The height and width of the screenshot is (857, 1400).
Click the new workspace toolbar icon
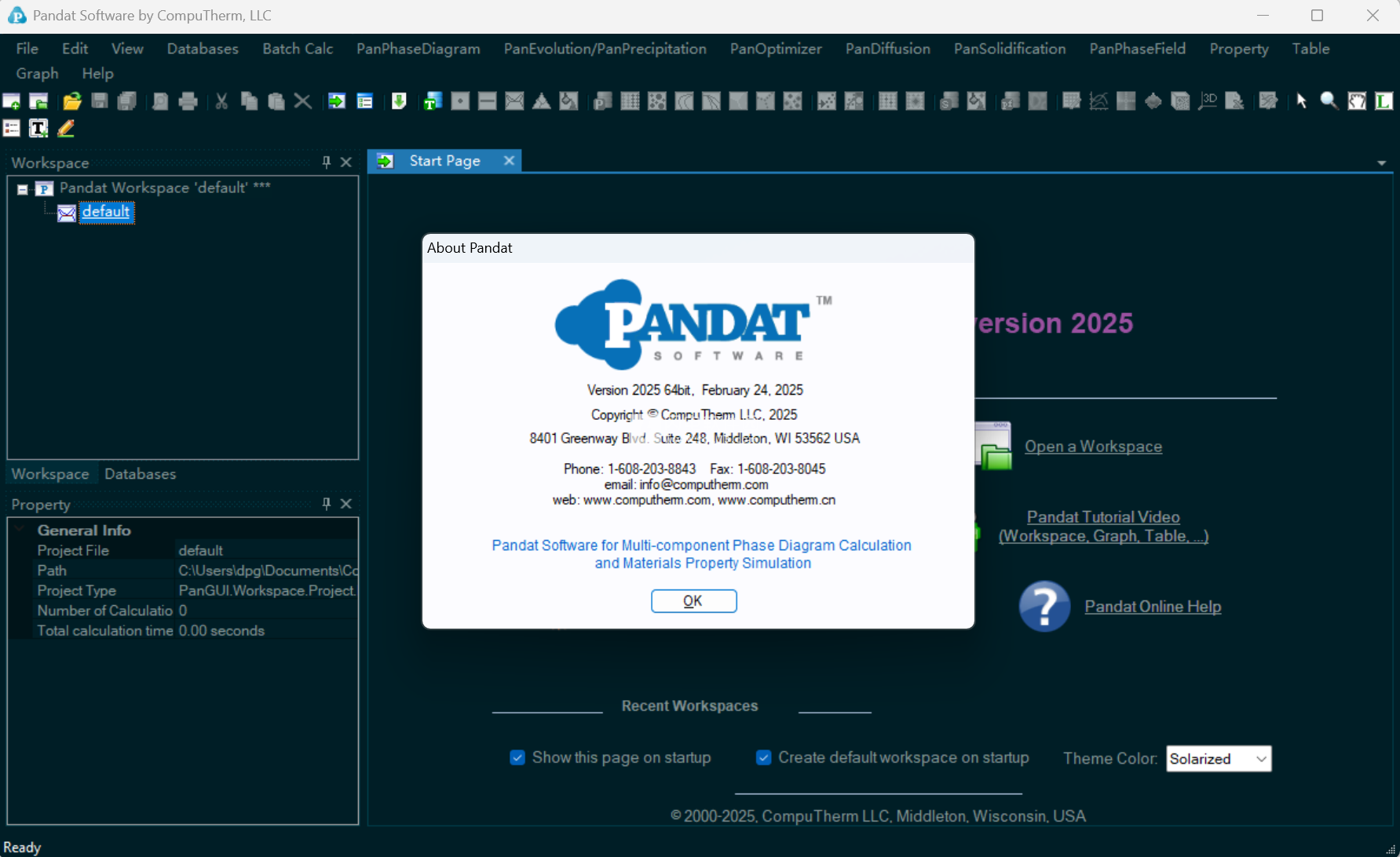pyautogui.click(x=12, y=101)
